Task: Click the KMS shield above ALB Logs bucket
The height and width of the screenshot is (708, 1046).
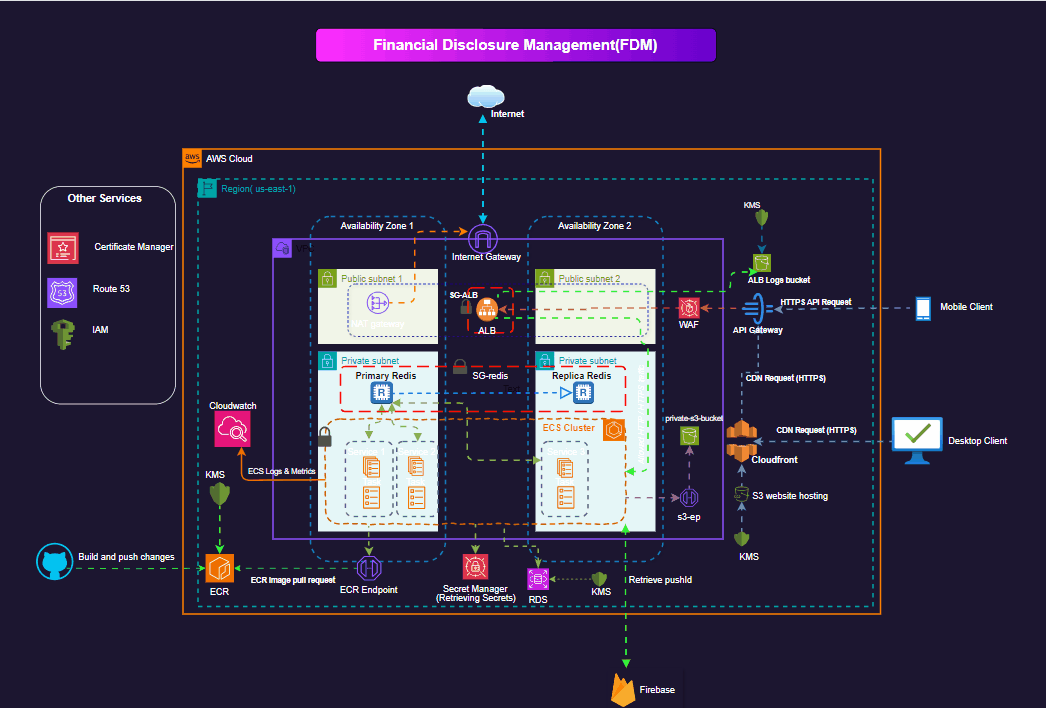Action: point(762,218)
